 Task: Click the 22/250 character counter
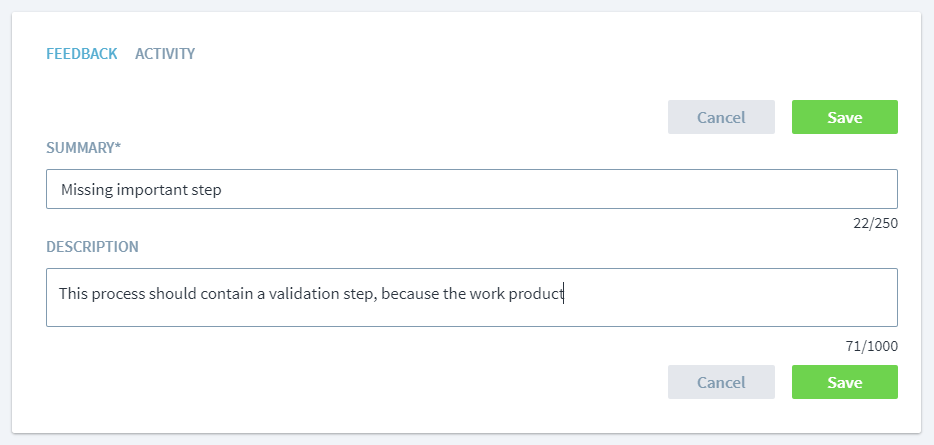click(x=875, y=223)
